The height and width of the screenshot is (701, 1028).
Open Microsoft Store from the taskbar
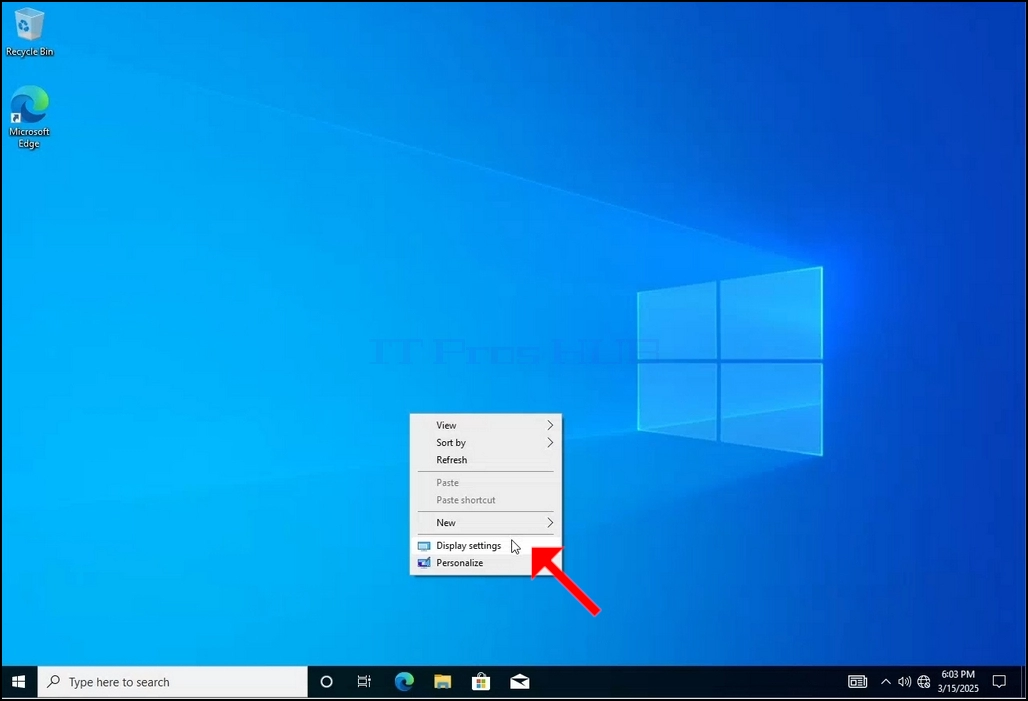481,682
